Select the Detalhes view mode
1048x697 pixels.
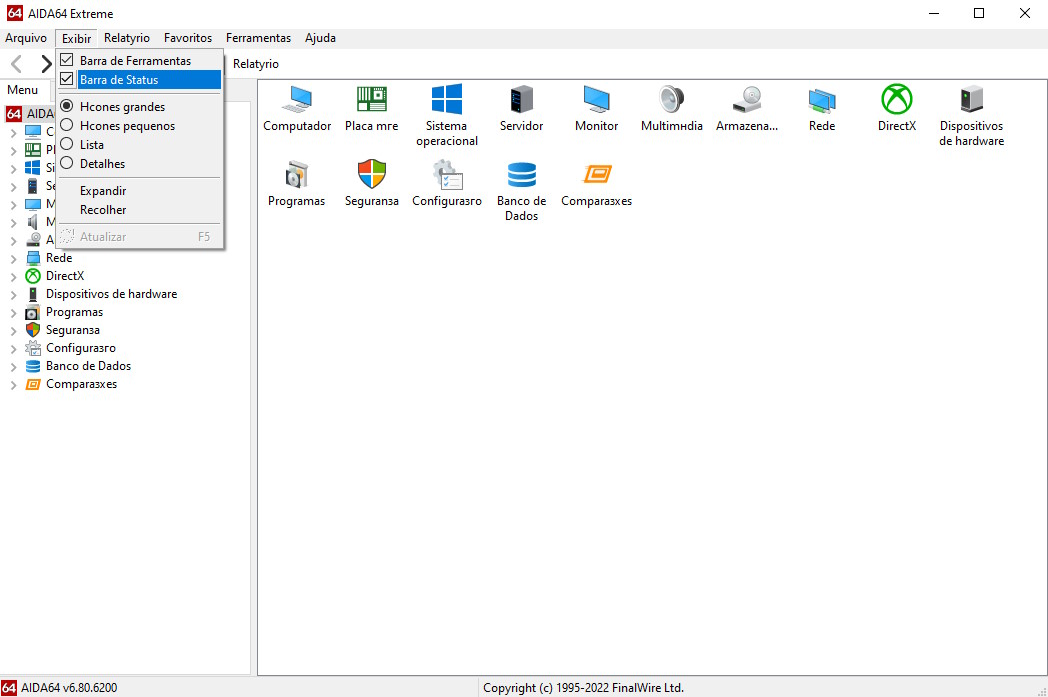coord(67,163)
